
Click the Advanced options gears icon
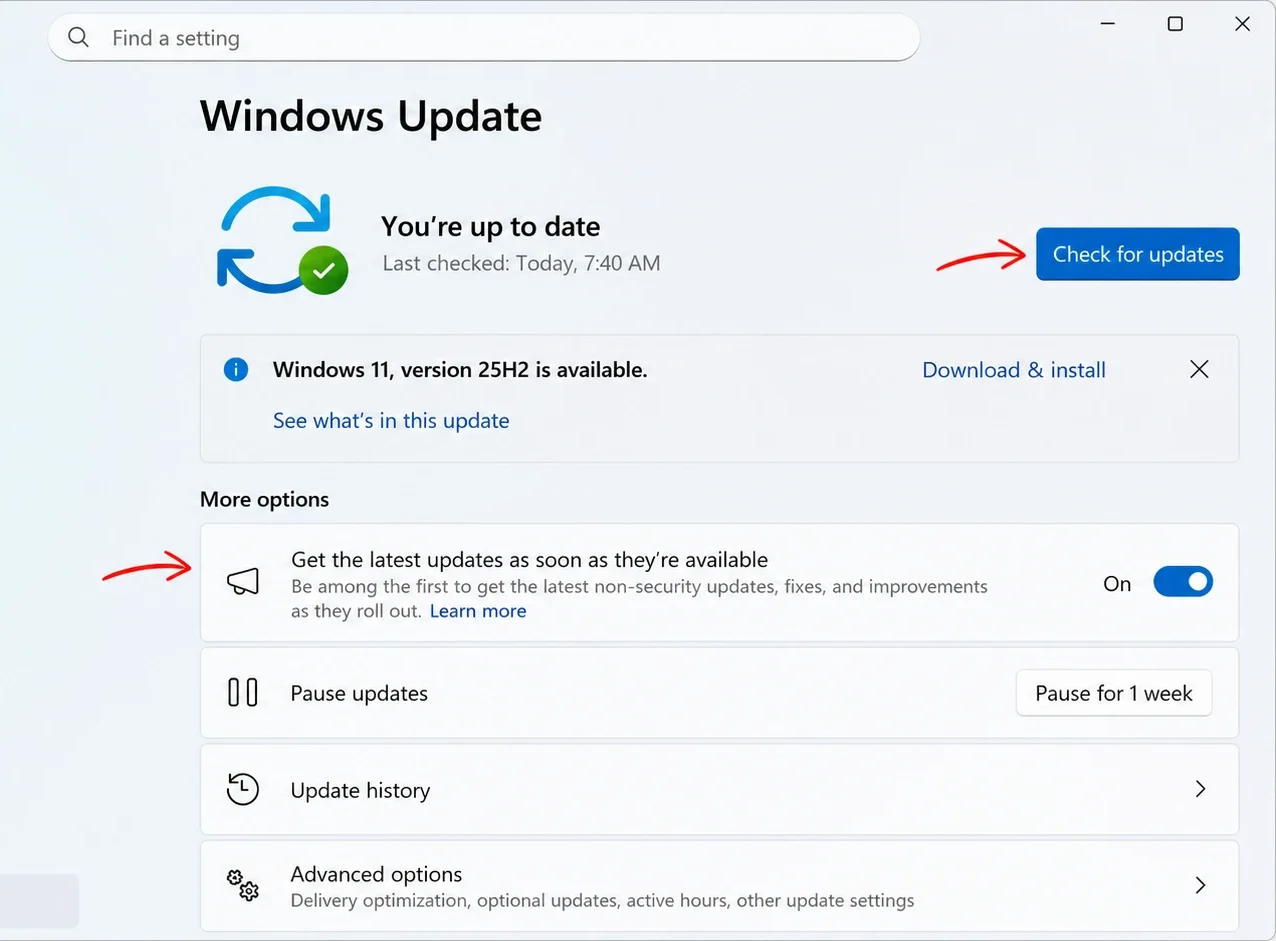(243, 885)
